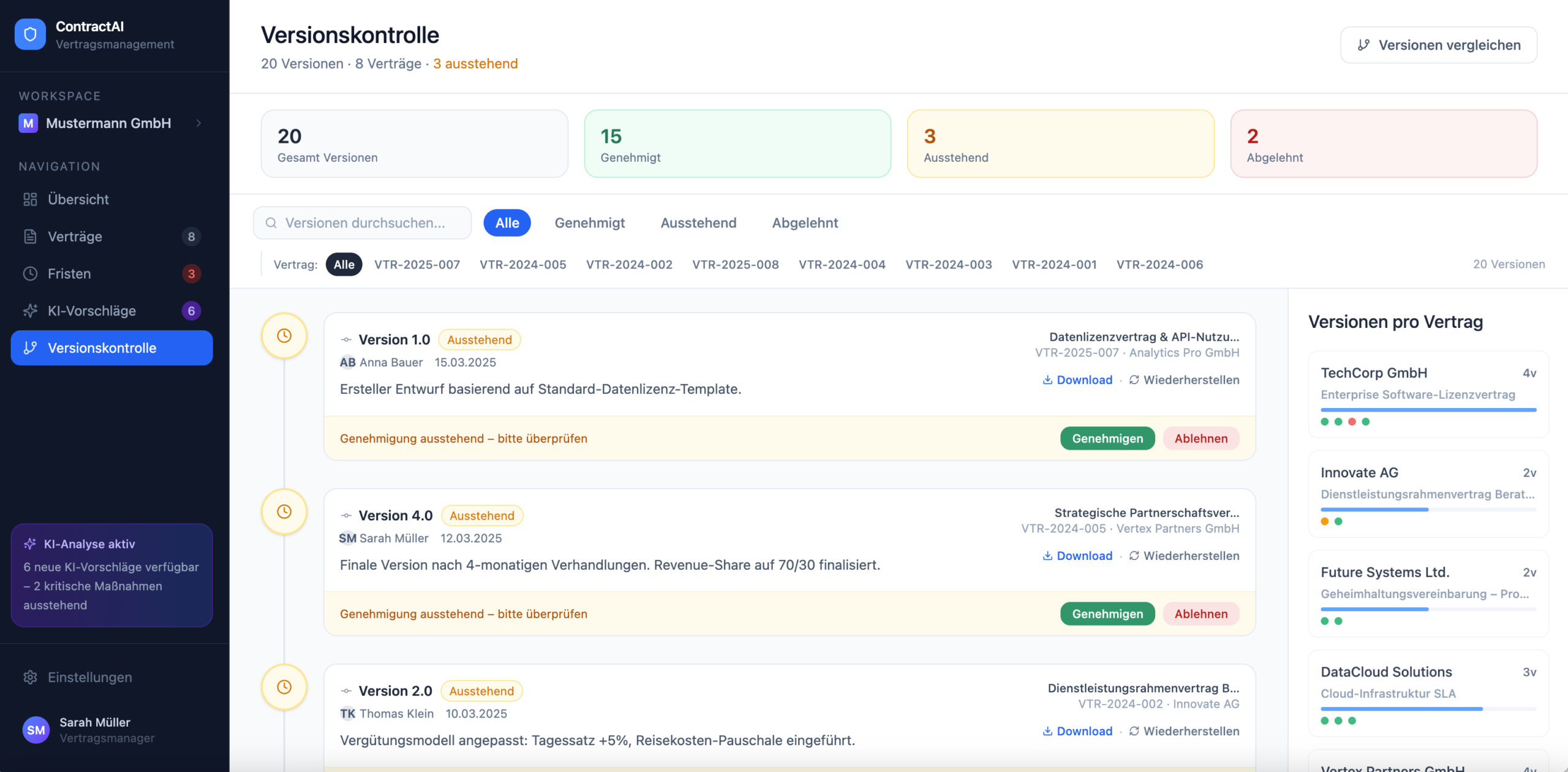Reject Version 4.0 with Ablehnen
This screenshot has height=772, width=1568.
(x=1200, y=614)
